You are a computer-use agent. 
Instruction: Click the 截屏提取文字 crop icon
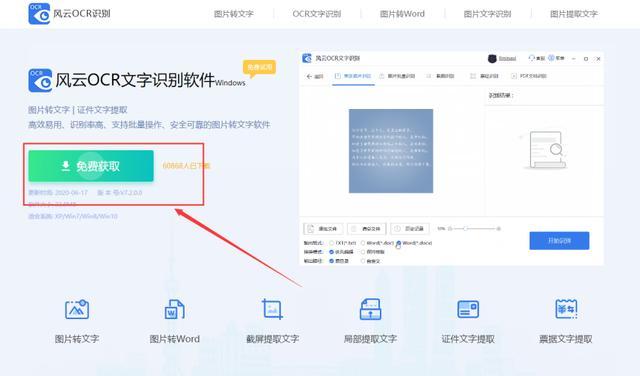[x=272, y=309]
